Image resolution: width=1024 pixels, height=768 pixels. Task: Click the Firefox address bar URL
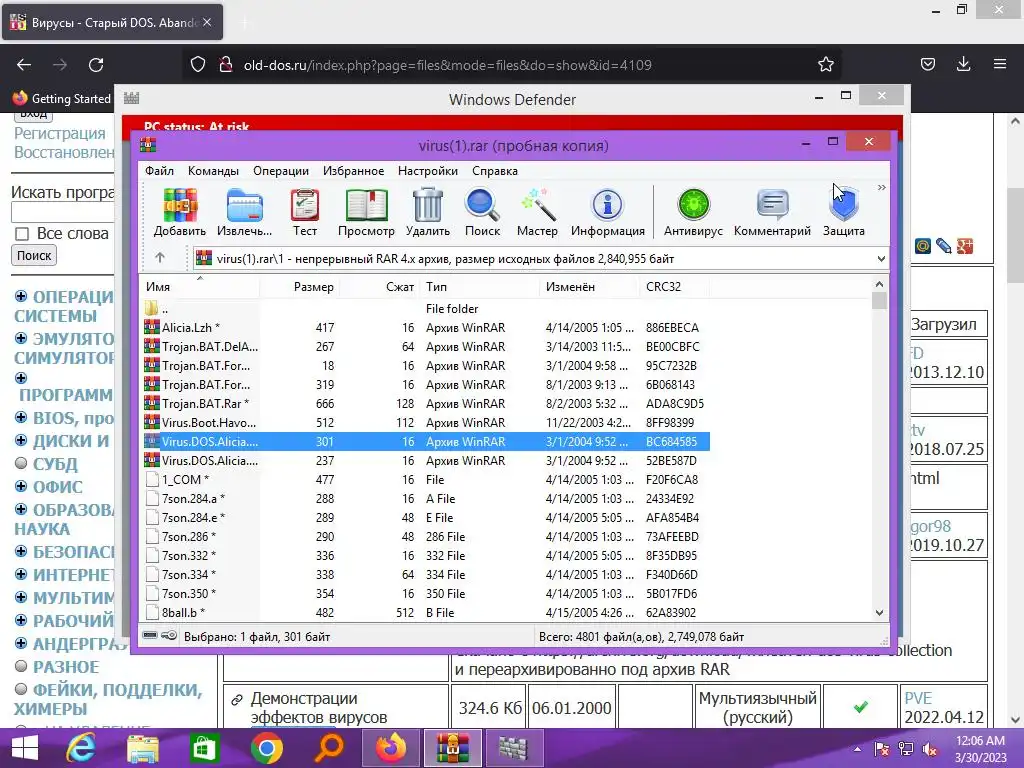point(447,65)
